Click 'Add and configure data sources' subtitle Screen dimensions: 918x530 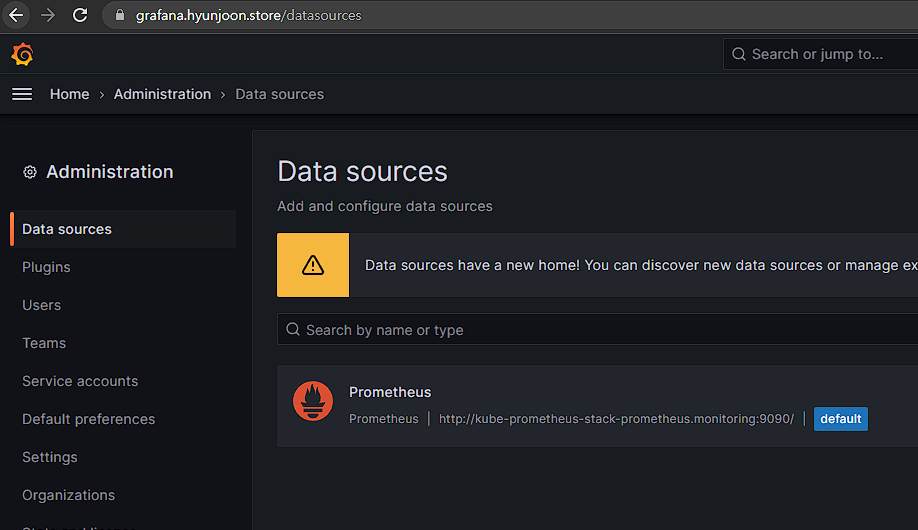385,206
